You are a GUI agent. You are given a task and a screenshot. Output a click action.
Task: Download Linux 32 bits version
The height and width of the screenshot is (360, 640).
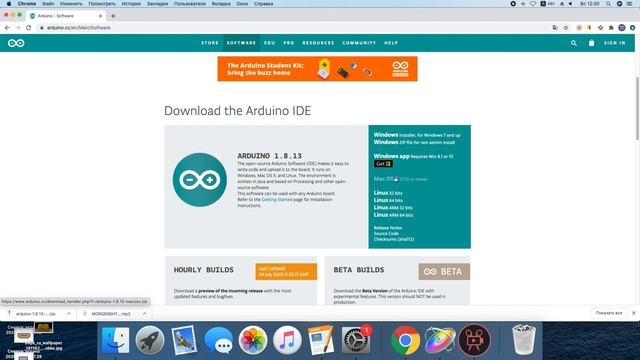pos(388,193)
